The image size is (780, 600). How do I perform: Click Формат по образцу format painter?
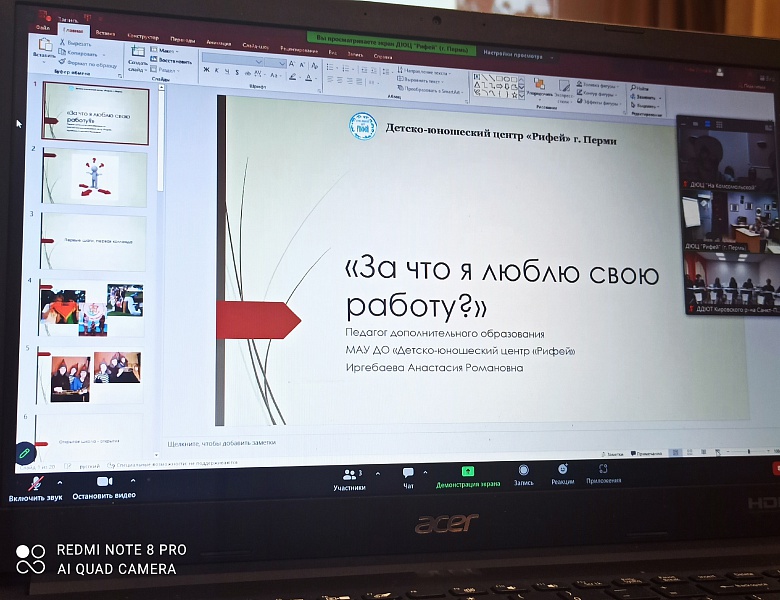pos(88,63)
